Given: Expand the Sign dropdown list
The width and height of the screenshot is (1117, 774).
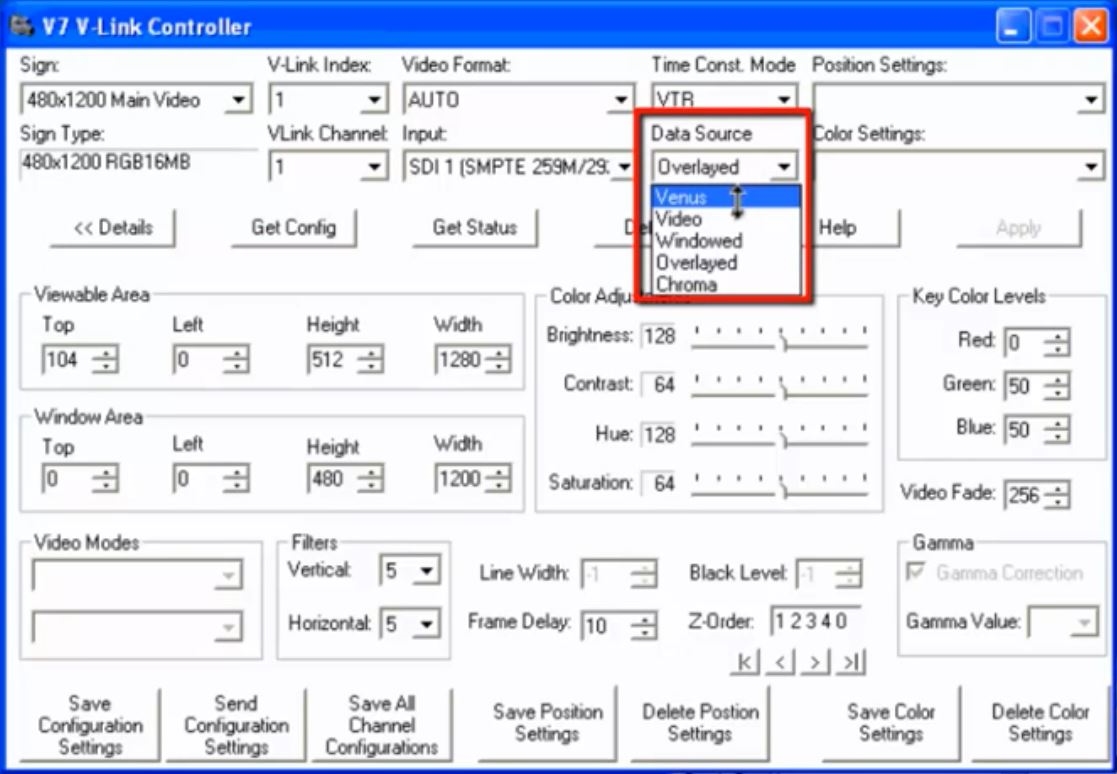Looking at the screenshot, I should point(239,100).
